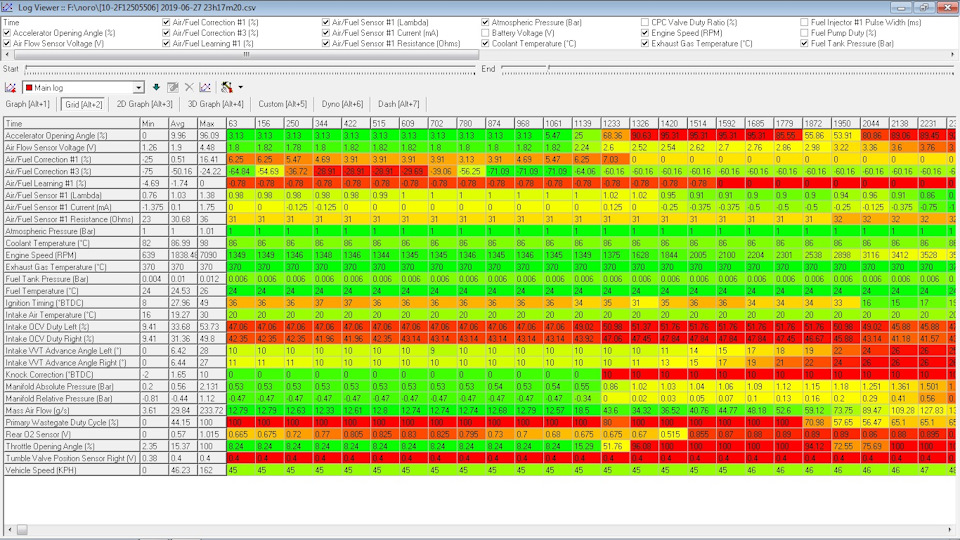Click Tumble Valve Position Sensor Right row label

coord(72,458)
